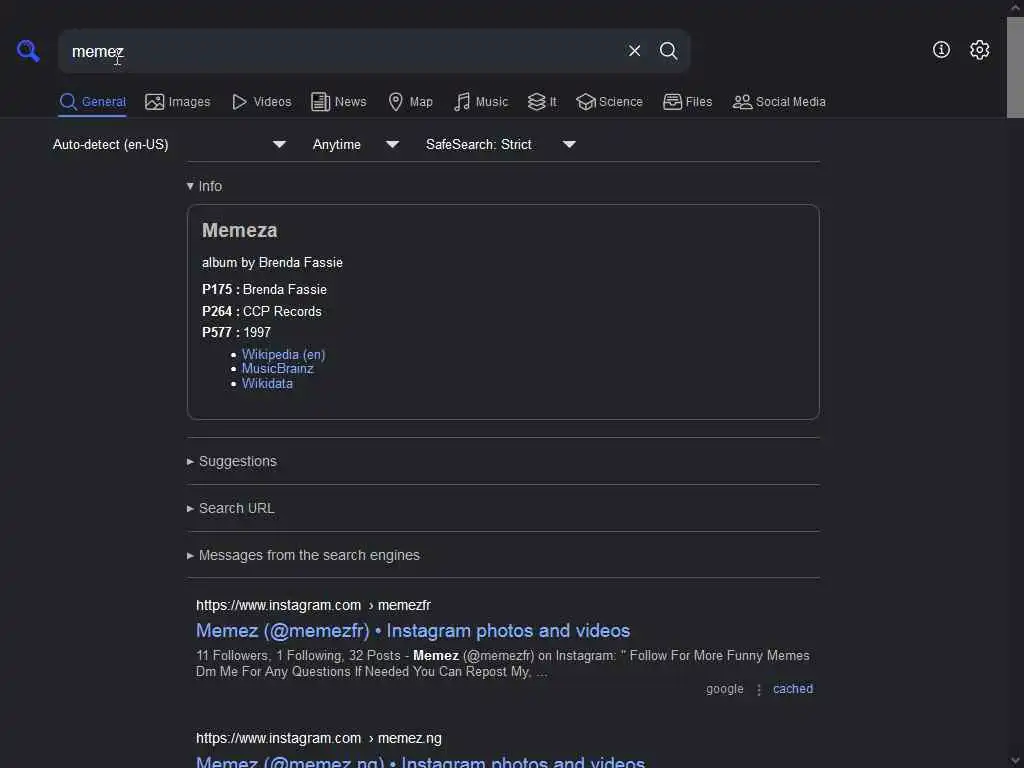Open the MusicBrainz link

(278, 369)
